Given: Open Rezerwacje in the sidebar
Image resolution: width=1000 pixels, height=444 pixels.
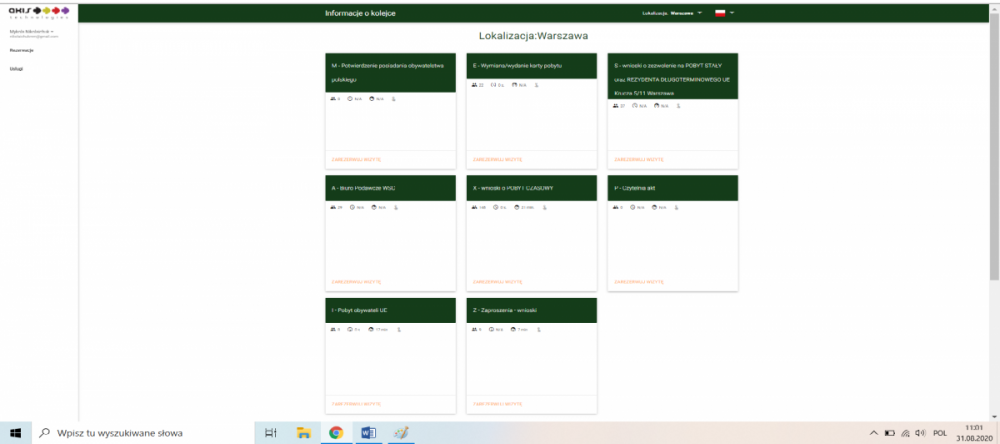Looking at the screenshot, I should click(21, 49).
